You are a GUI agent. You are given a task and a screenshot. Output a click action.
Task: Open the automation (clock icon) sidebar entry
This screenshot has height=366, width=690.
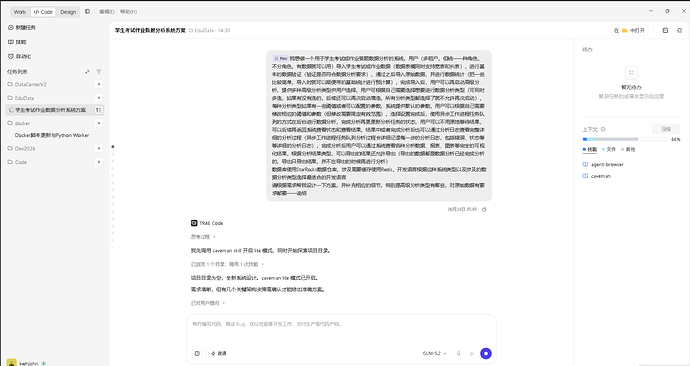click(20, 56)
